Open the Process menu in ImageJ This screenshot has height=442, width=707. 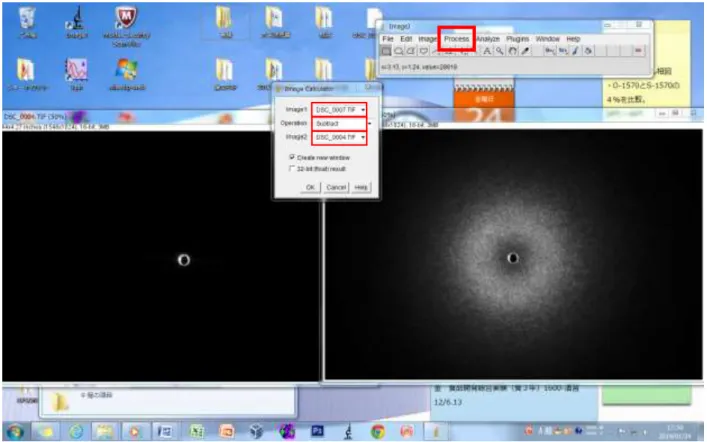[x=456, y=39]
